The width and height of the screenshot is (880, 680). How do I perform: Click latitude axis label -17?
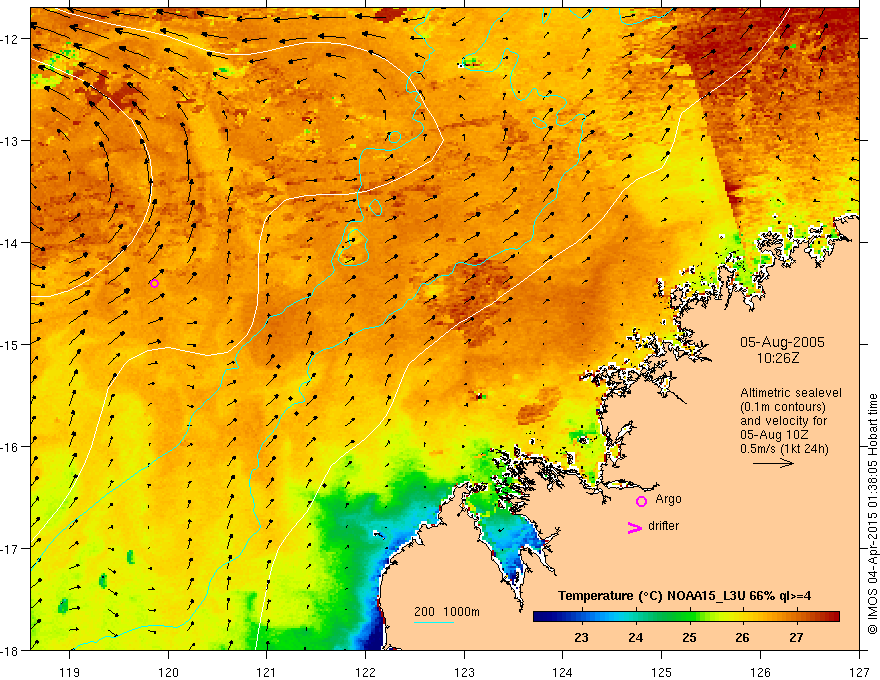(x=11, y=549)
